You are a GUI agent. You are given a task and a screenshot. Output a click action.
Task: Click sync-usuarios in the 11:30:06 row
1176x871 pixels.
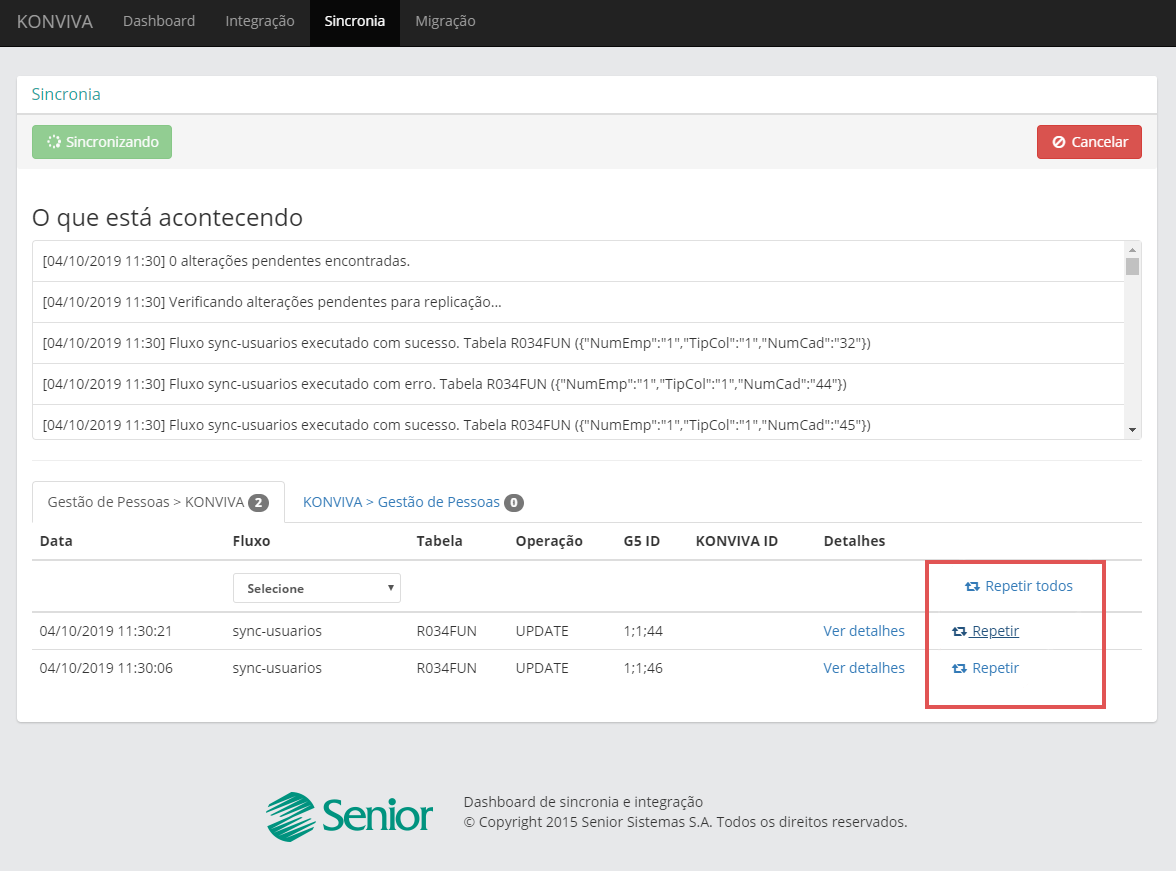(x=277, y=668)
